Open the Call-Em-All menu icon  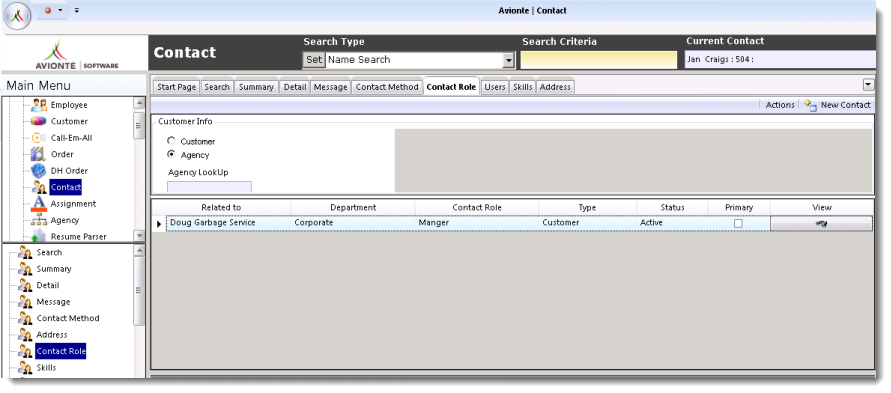(x=38, y=137)
